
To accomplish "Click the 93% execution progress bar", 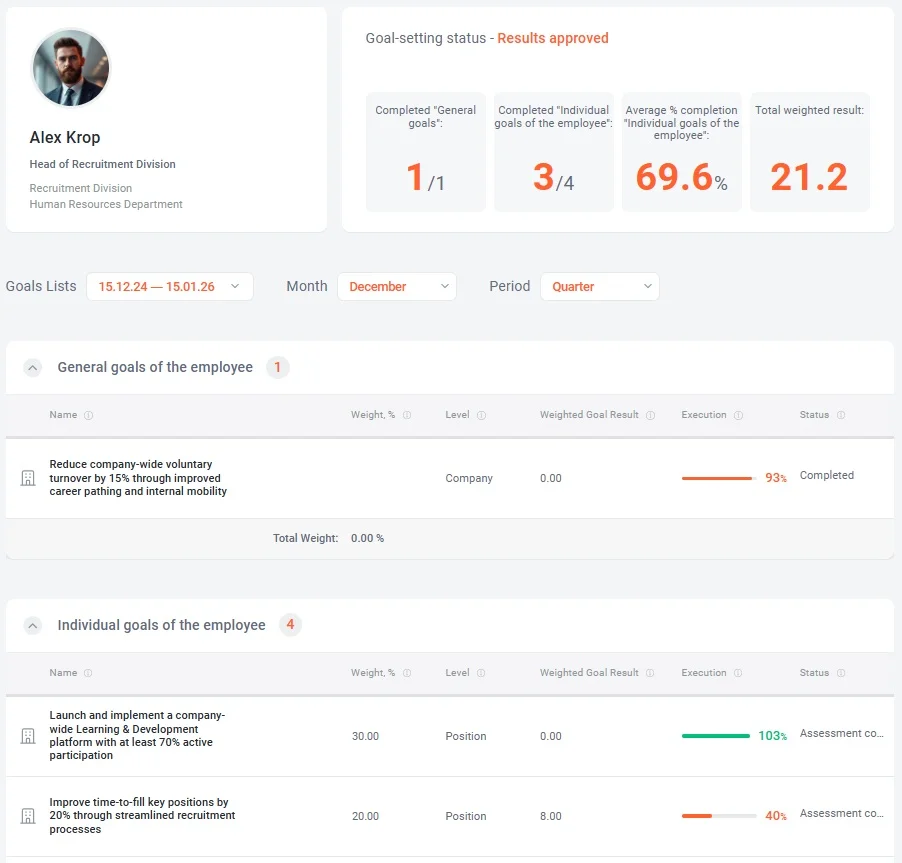I will pyautogui.click(x=717, y=479).
